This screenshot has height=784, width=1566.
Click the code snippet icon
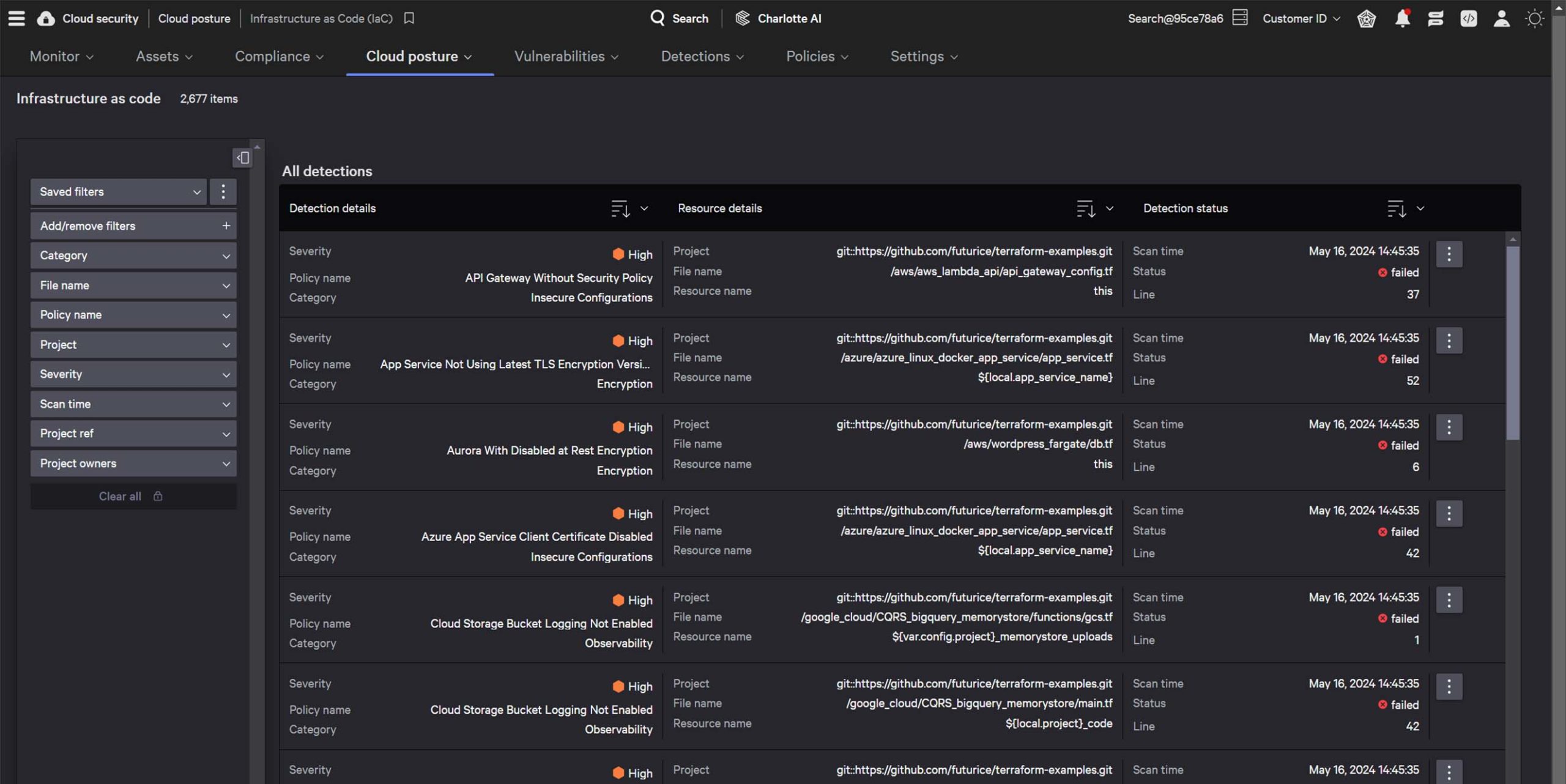[1468, 18]
